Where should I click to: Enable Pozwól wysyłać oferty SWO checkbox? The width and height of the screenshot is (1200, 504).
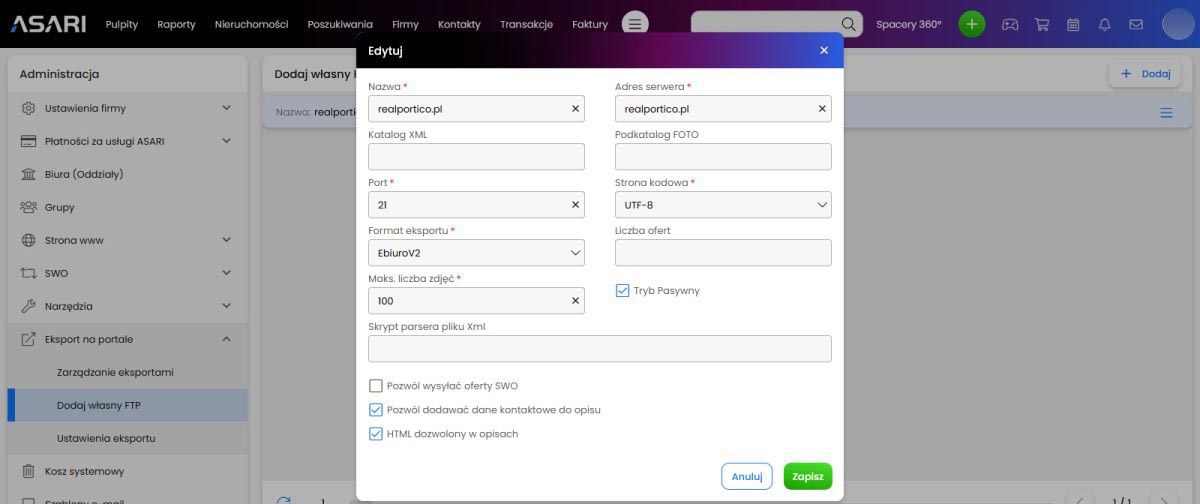[x=376, y=386]
